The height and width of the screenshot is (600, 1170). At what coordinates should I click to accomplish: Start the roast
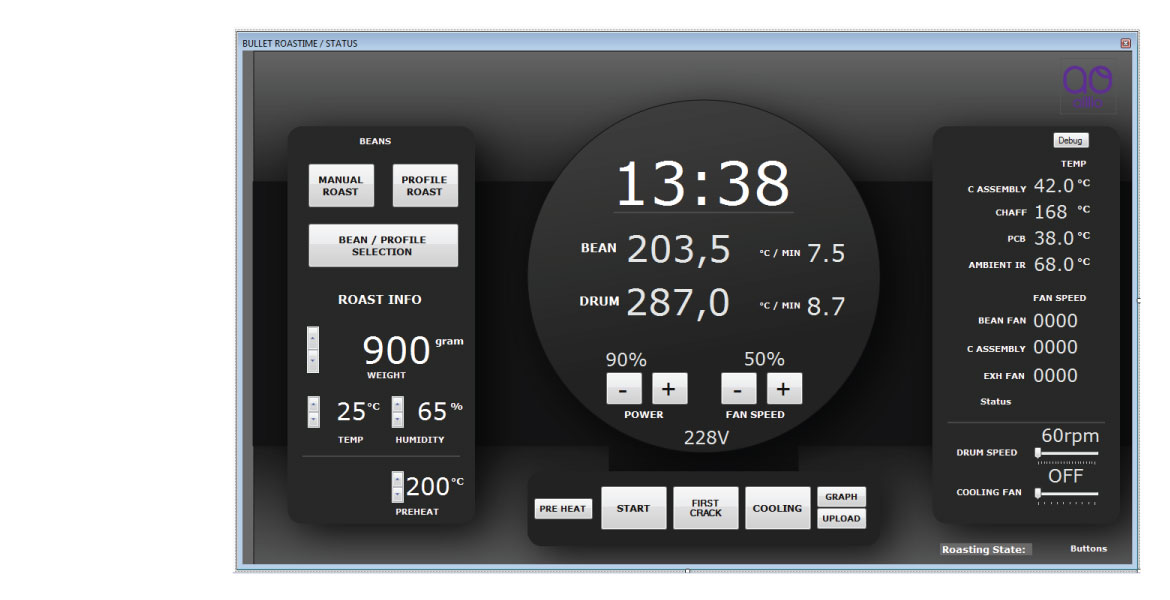coord(633,508)
